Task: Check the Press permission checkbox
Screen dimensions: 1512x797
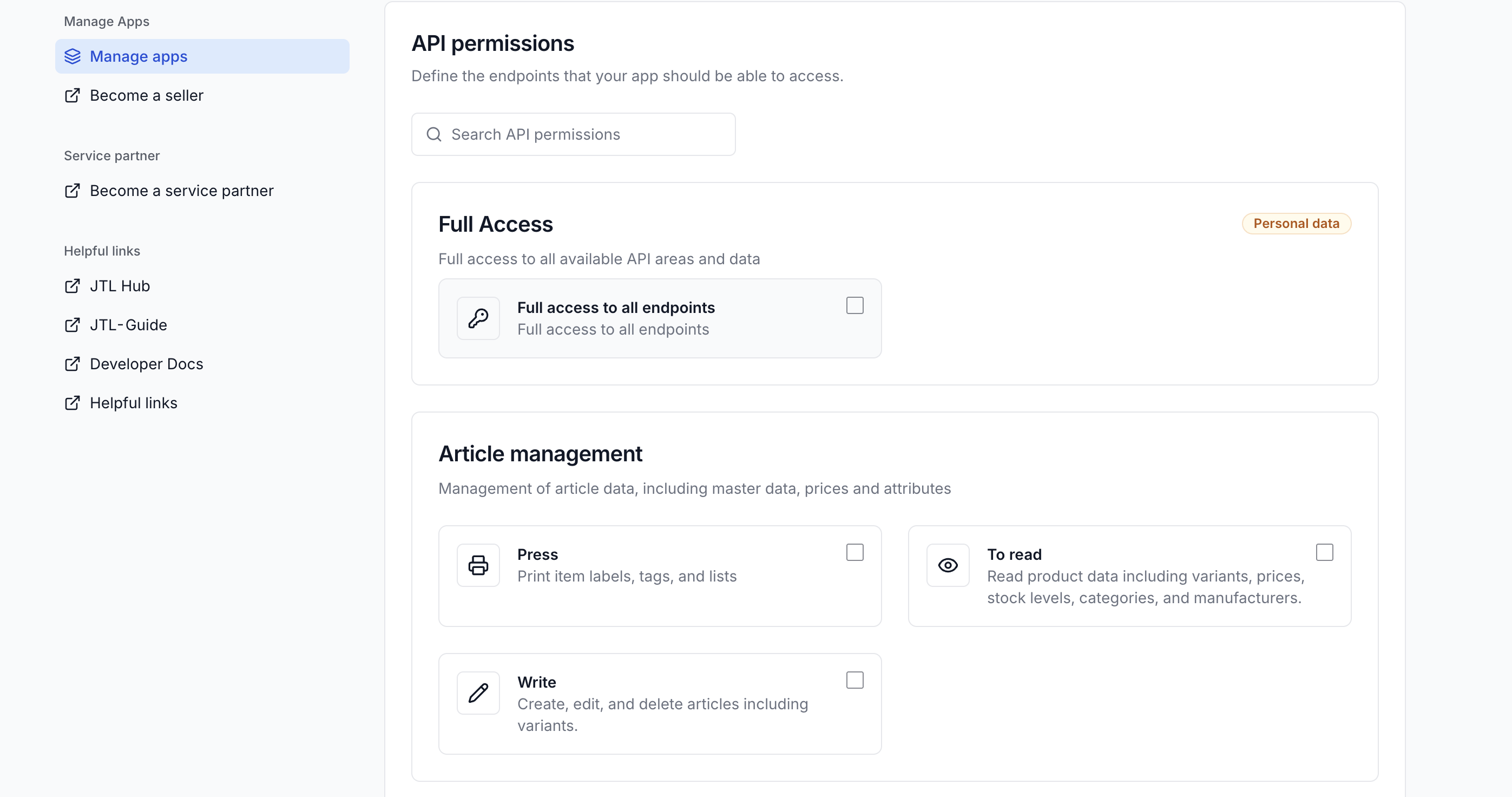Action: click(x=854, y=552)
